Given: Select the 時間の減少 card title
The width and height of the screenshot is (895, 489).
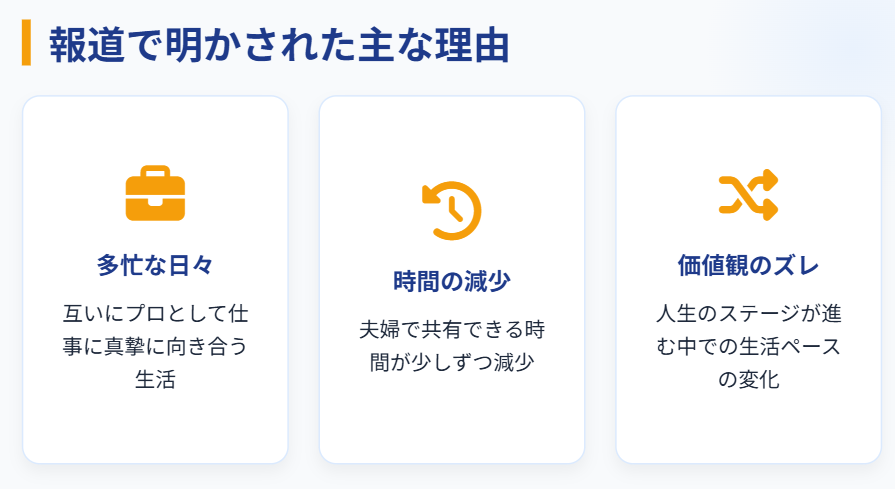Looking at the screenshot, I should tap(452, 281).
